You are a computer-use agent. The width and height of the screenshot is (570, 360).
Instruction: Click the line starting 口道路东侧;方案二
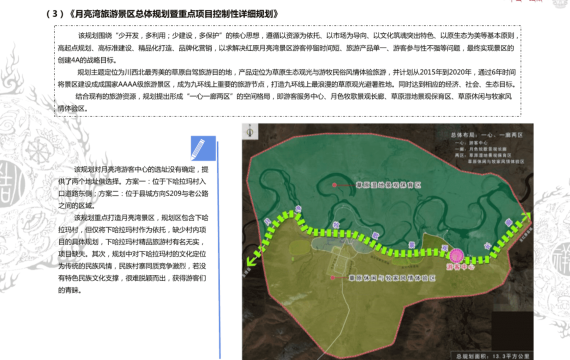coord(133,193)
